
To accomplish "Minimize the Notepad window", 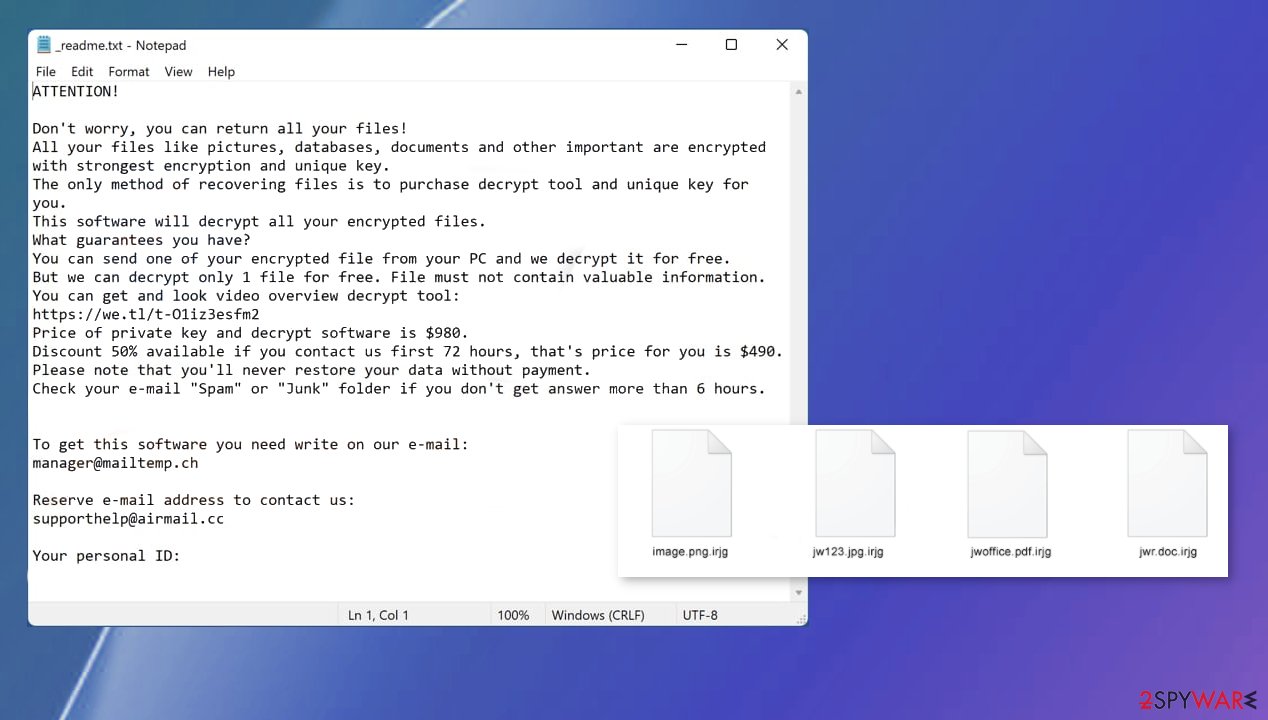I will 681,45.
